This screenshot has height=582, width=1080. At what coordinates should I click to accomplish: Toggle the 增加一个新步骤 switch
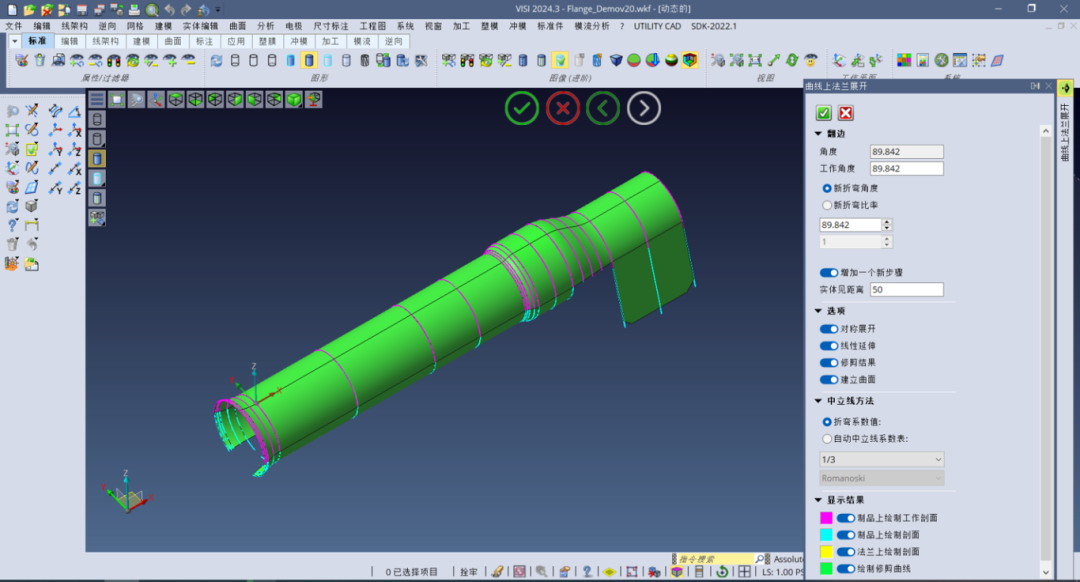point(829,273)
